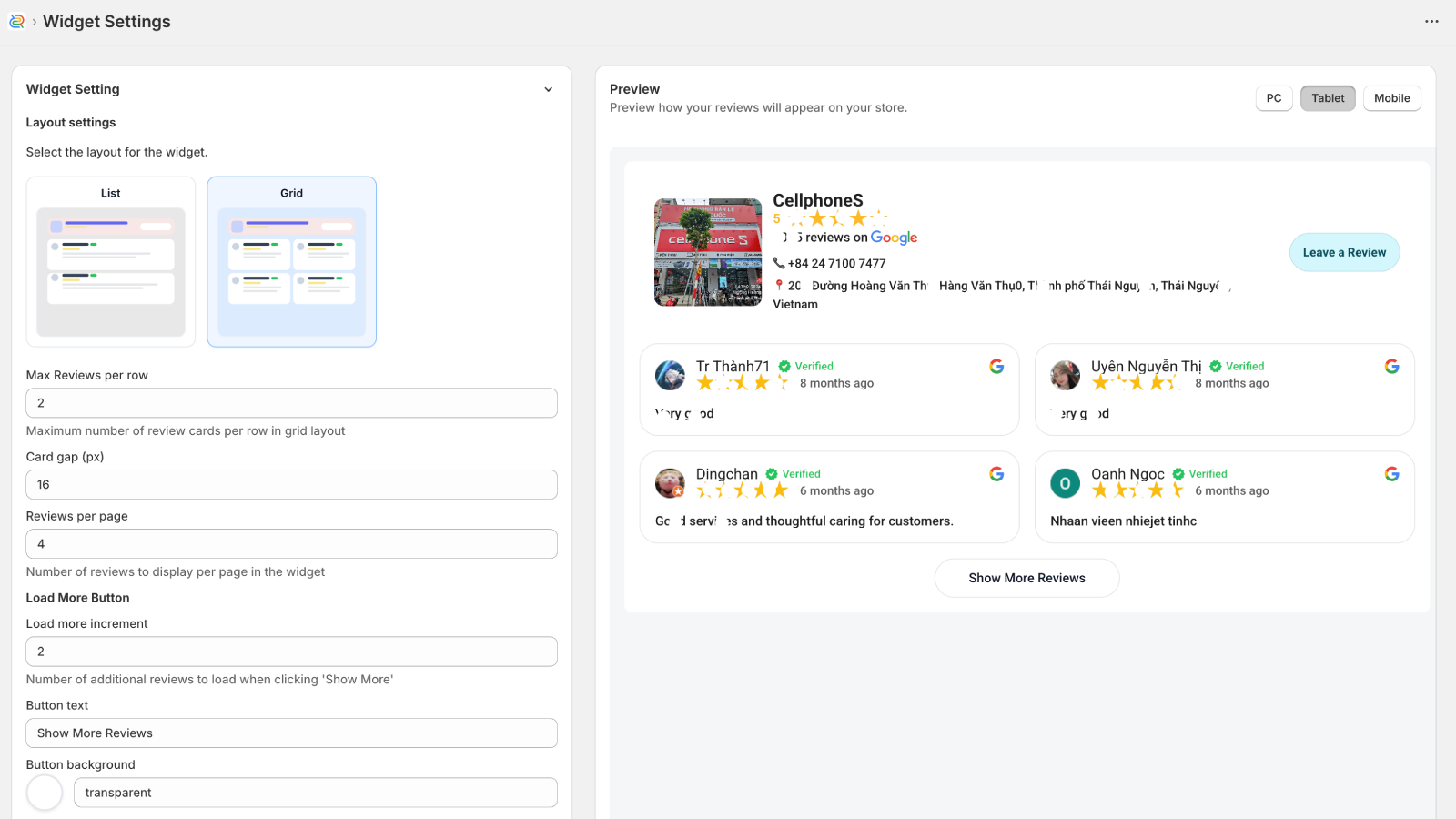Click the Widget Settings breadcrumb title
The width and height of the screenshot is (1456, 819).
coord(106,21)
